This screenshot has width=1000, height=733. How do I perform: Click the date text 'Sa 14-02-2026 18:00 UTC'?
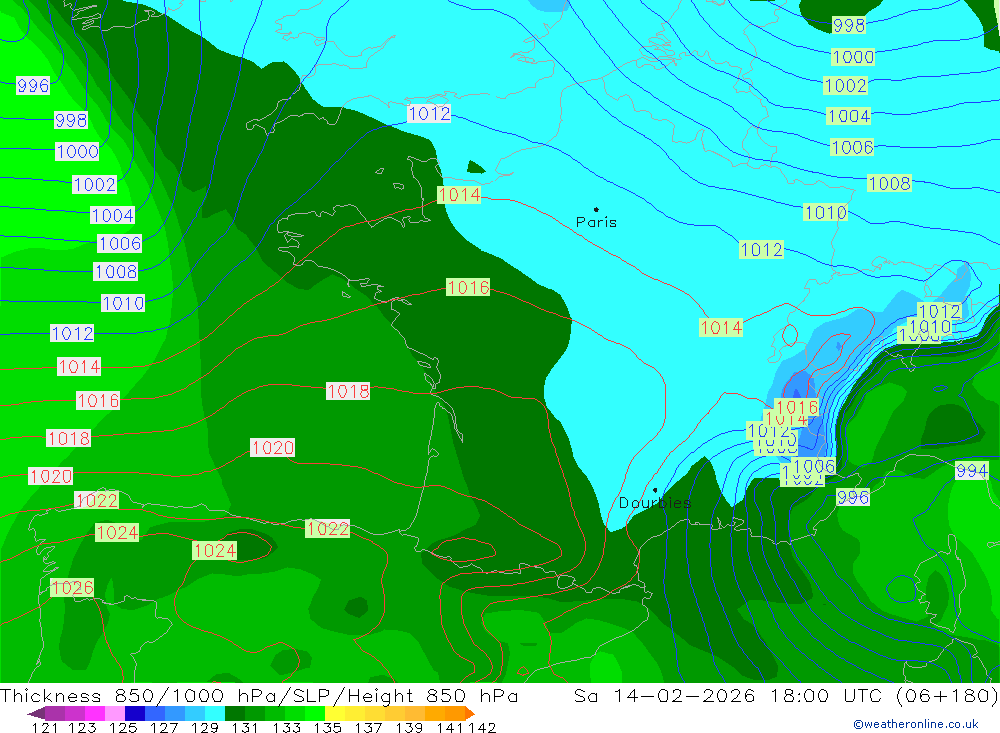coord(728,695)
